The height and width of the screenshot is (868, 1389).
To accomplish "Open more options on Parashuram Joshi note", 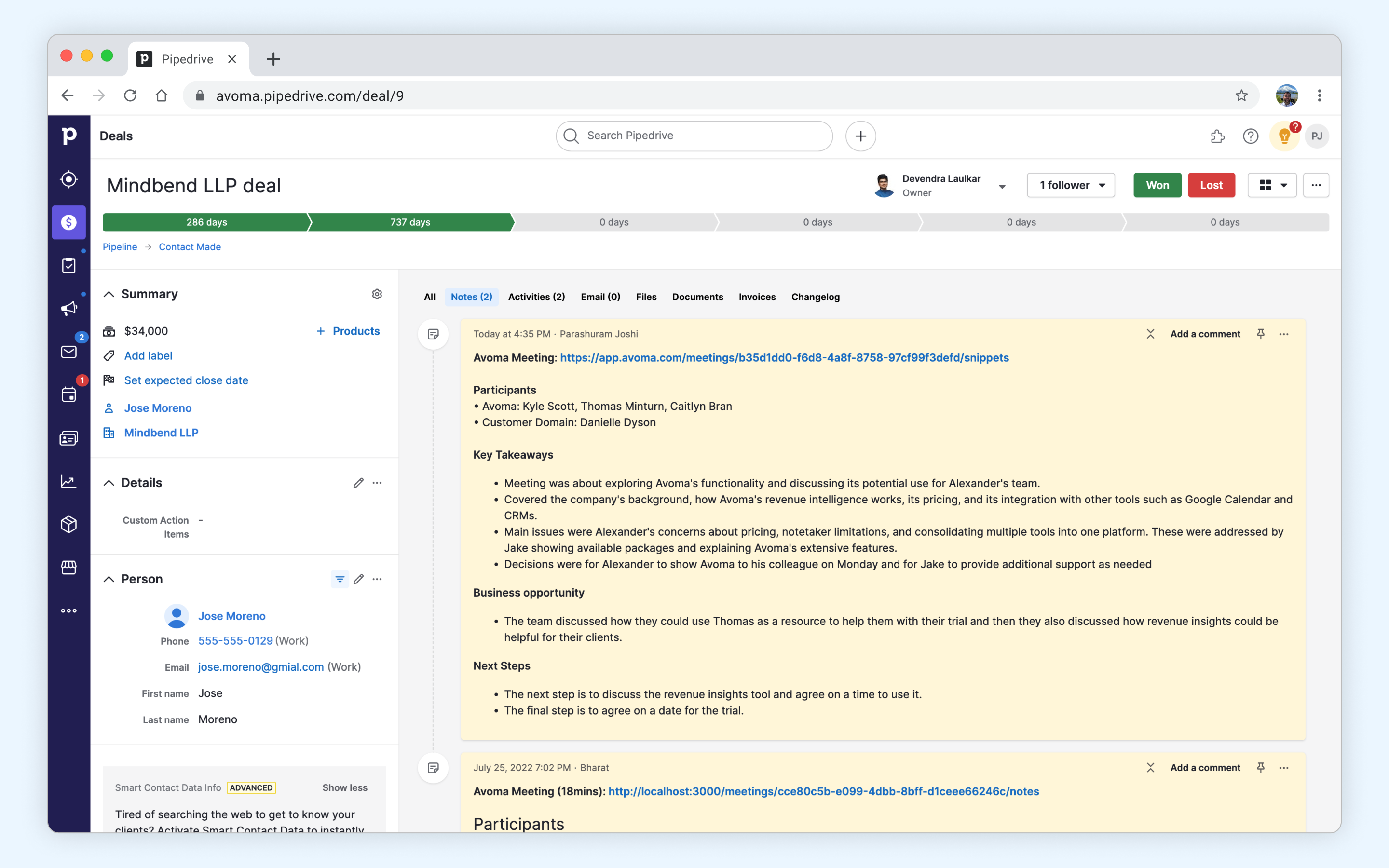I will [x=1284, y=334].
